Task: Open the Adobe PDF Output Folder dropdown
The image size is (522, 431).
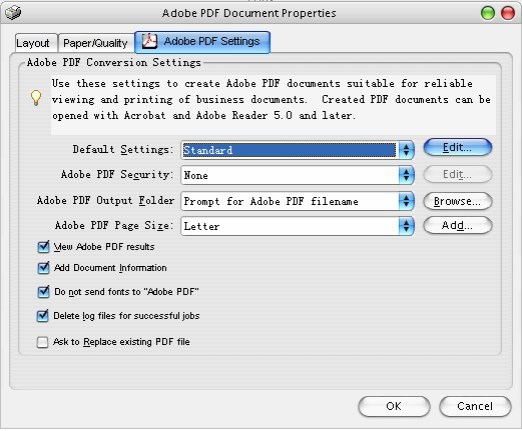Action: (406, 201)
